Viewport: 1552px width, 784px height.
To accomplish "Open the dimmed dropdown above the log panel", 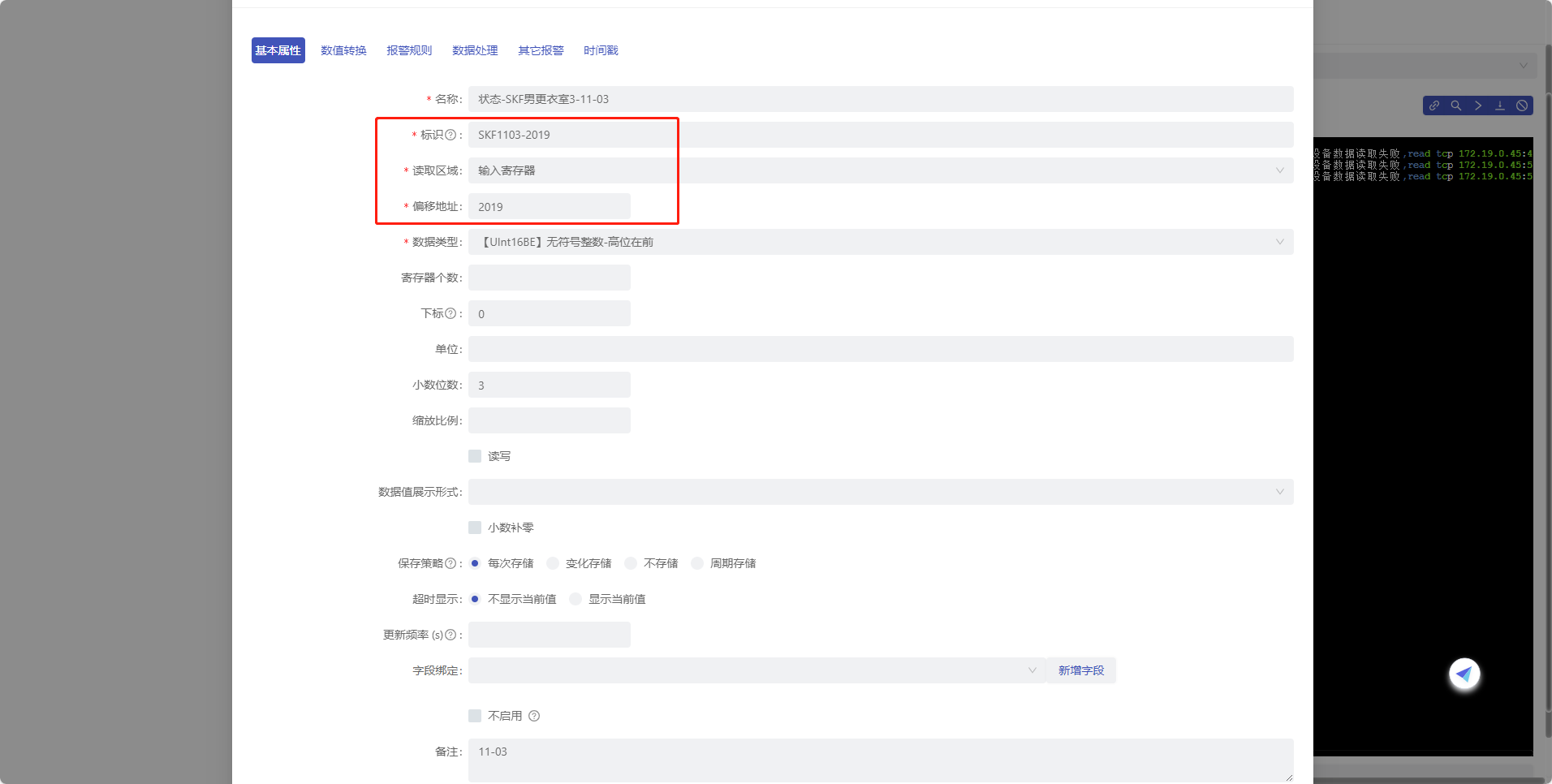I will tap(1425, 66).
